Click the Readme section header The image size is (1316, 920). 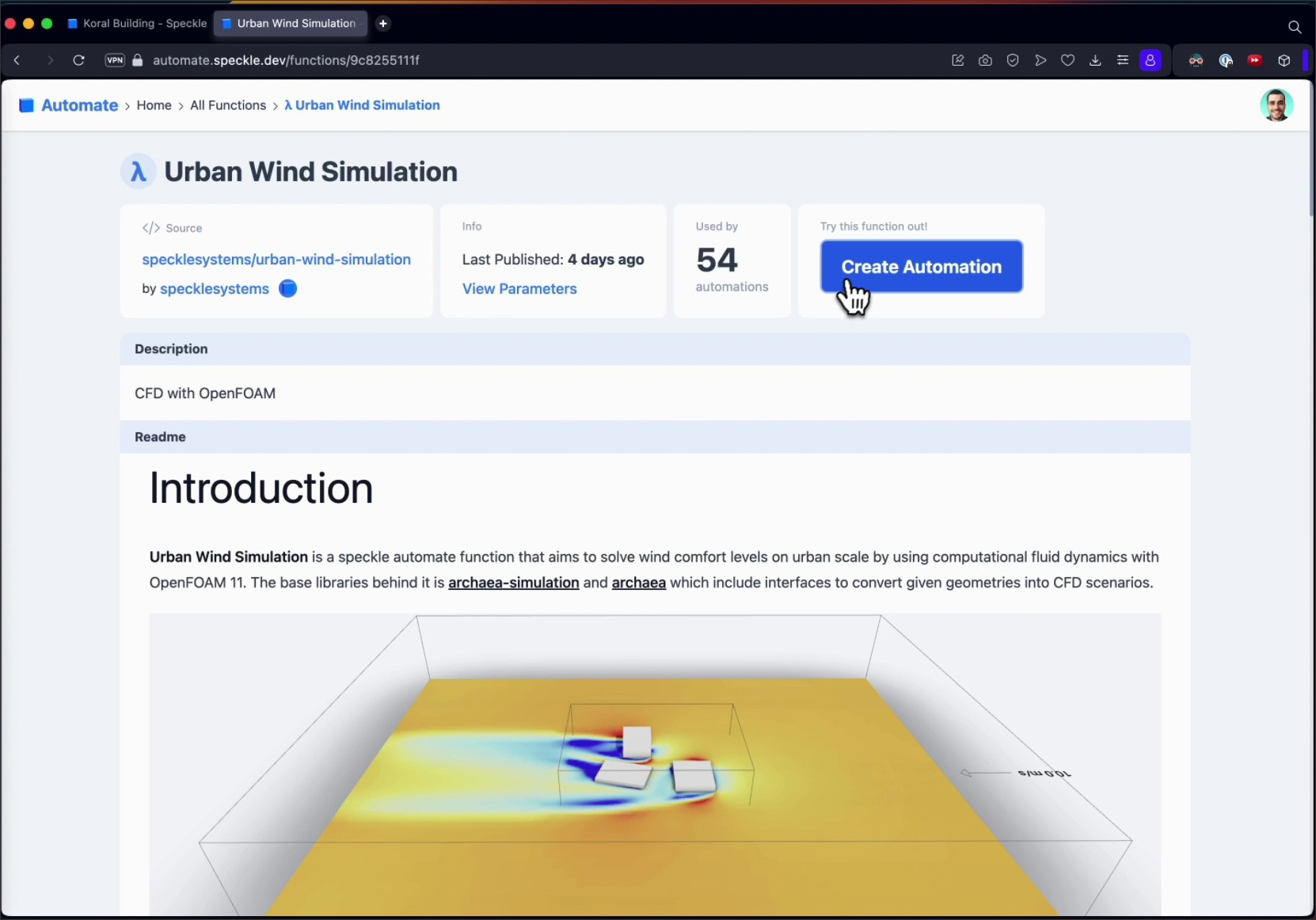655,437
